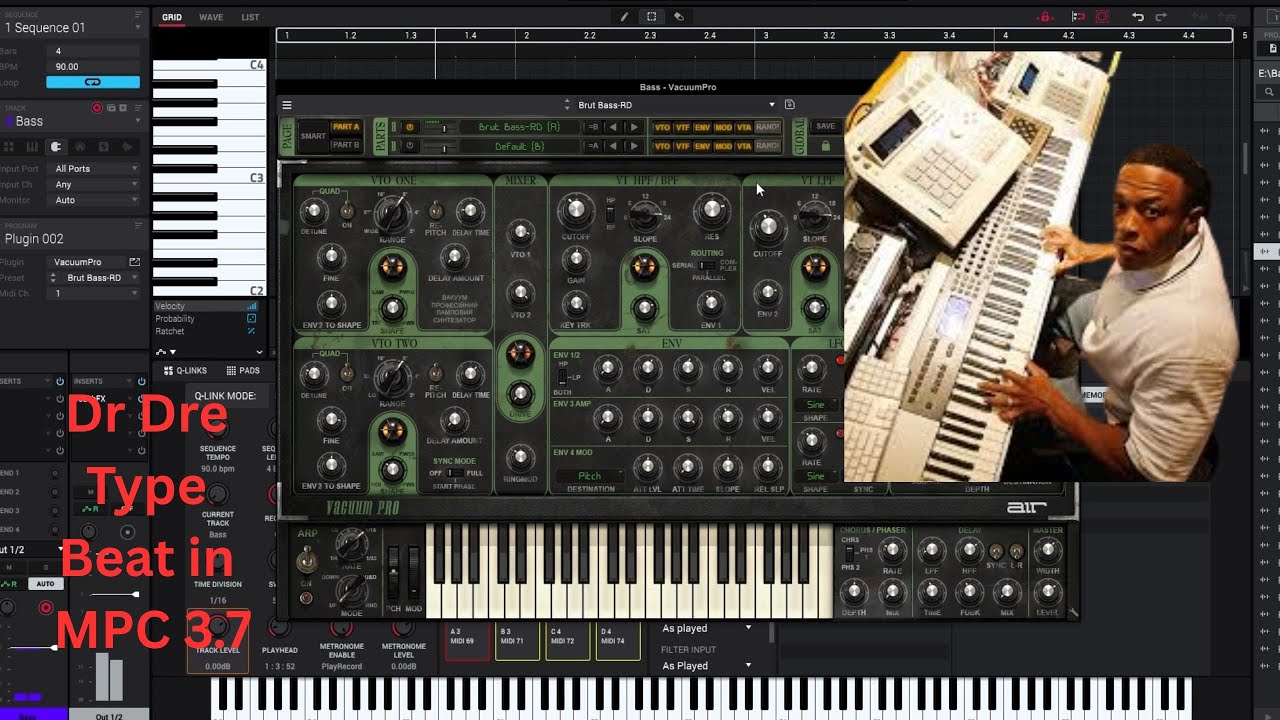The width and height of the screenshot is (1280, 720).
Task: Click the Part A volume slider
Action: click(x=444, y=127)
